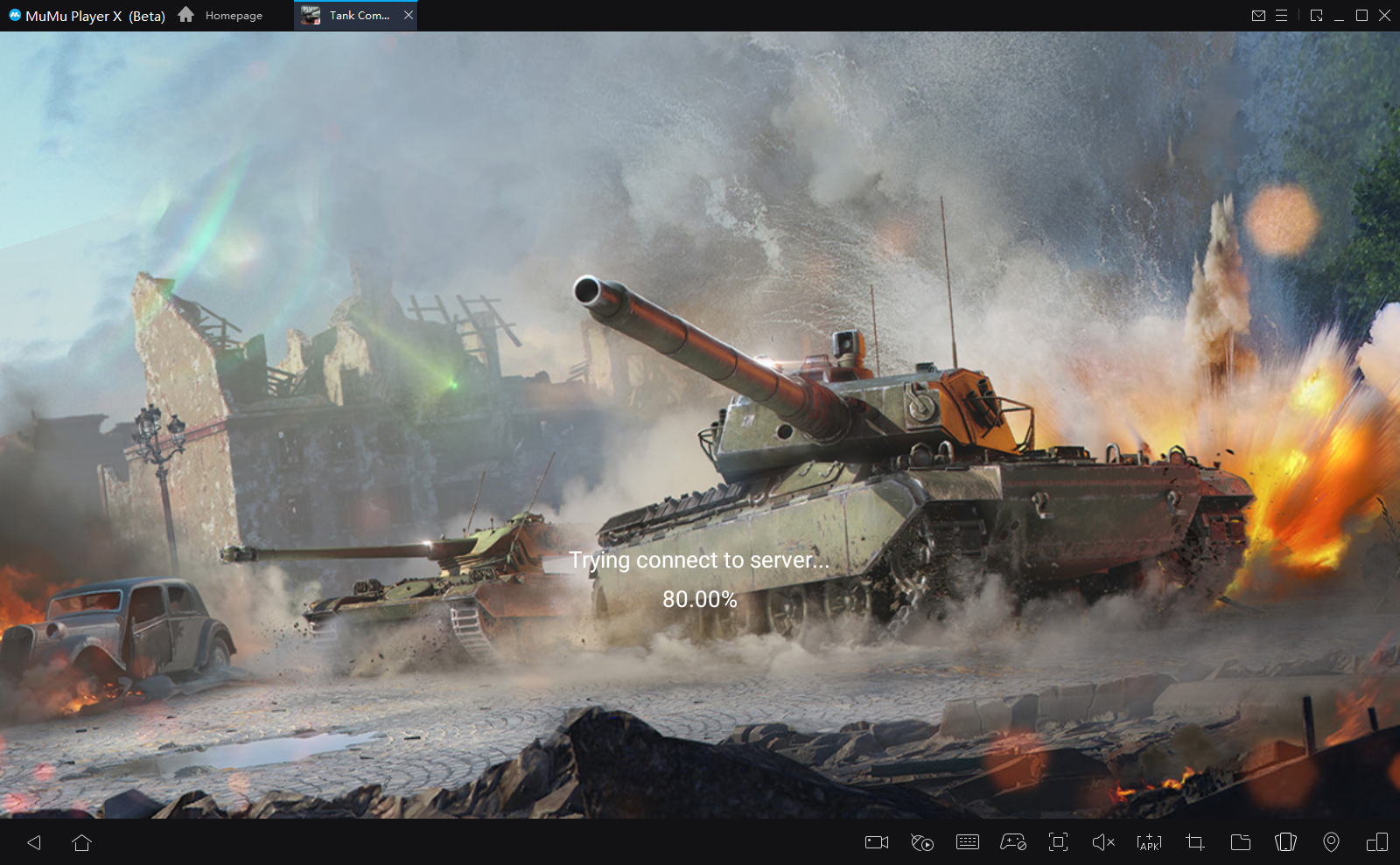Enter fullscreen mode from the bottom toolbar

point(1058,842)
